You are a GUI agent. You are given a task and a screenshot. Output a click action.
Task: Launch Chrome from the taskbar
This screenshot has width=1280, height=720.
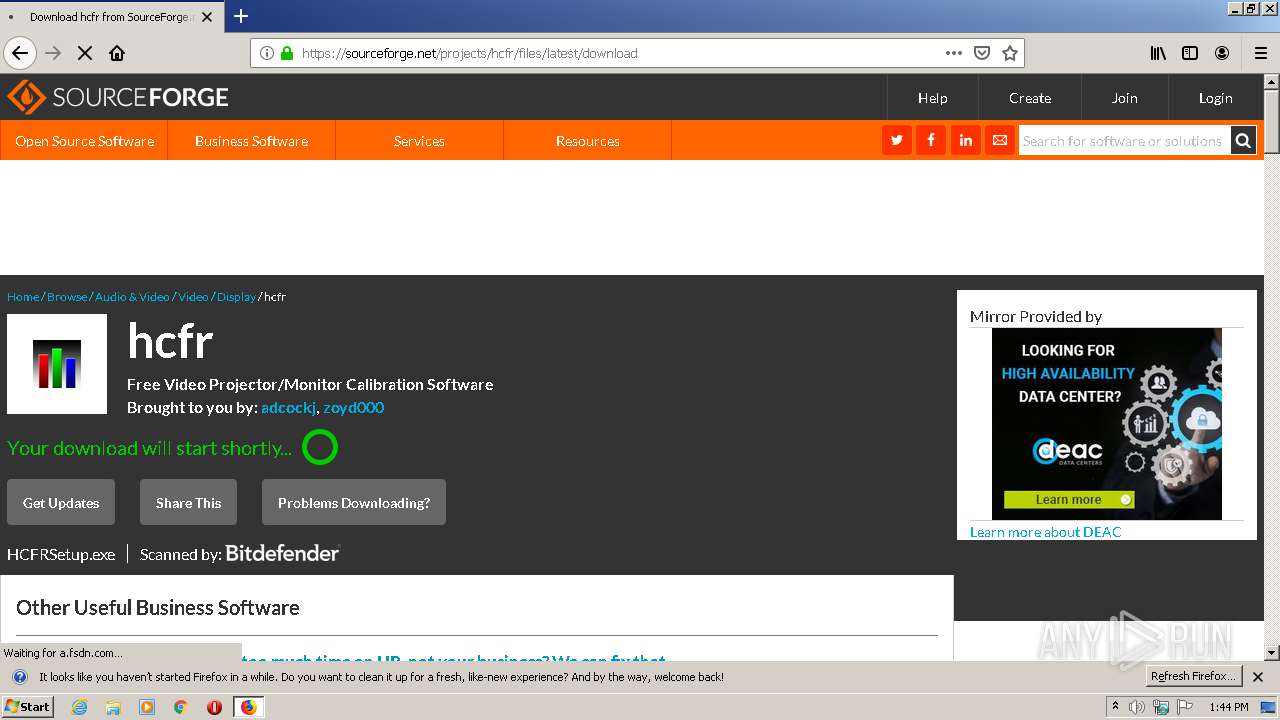(180, 707)
